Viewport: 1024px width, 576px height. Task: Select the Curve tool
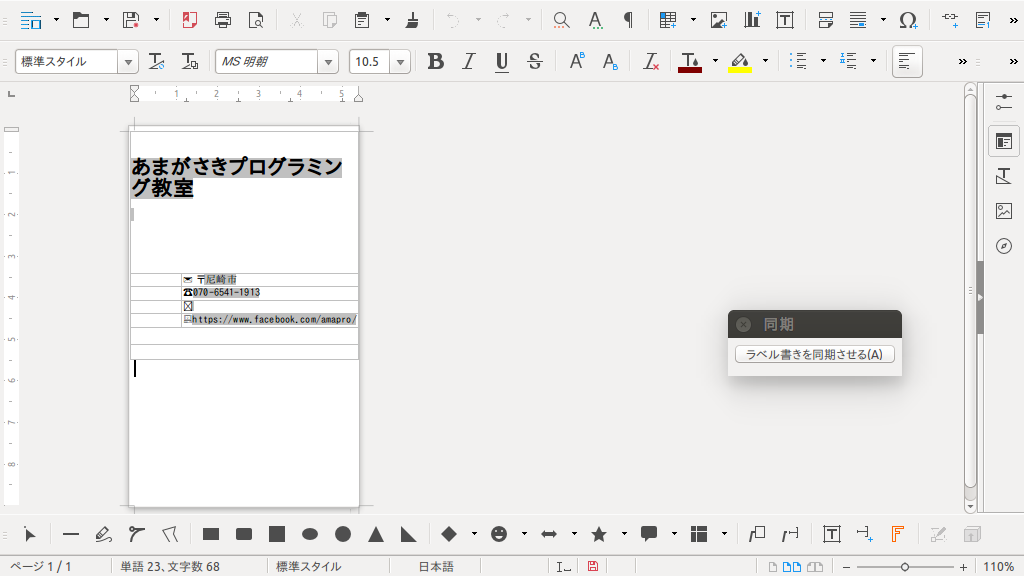(136, 535)
